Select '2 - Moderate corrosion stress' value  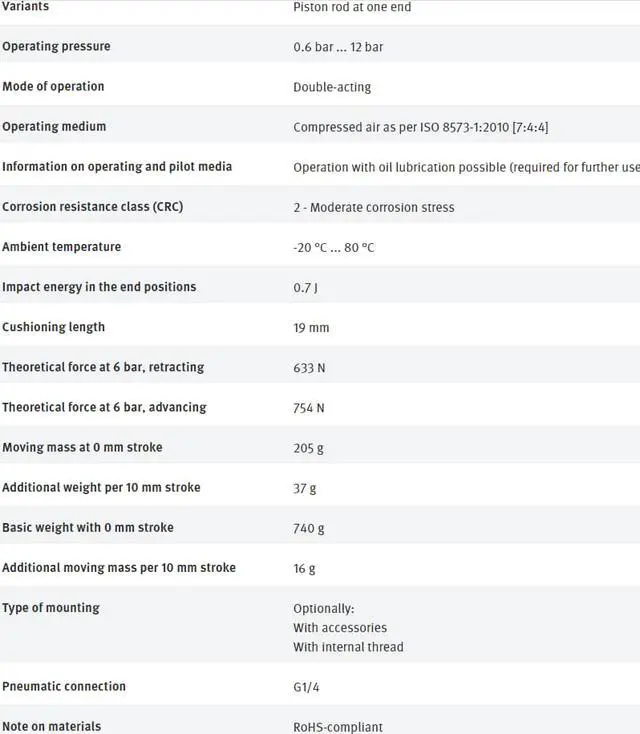374,207
